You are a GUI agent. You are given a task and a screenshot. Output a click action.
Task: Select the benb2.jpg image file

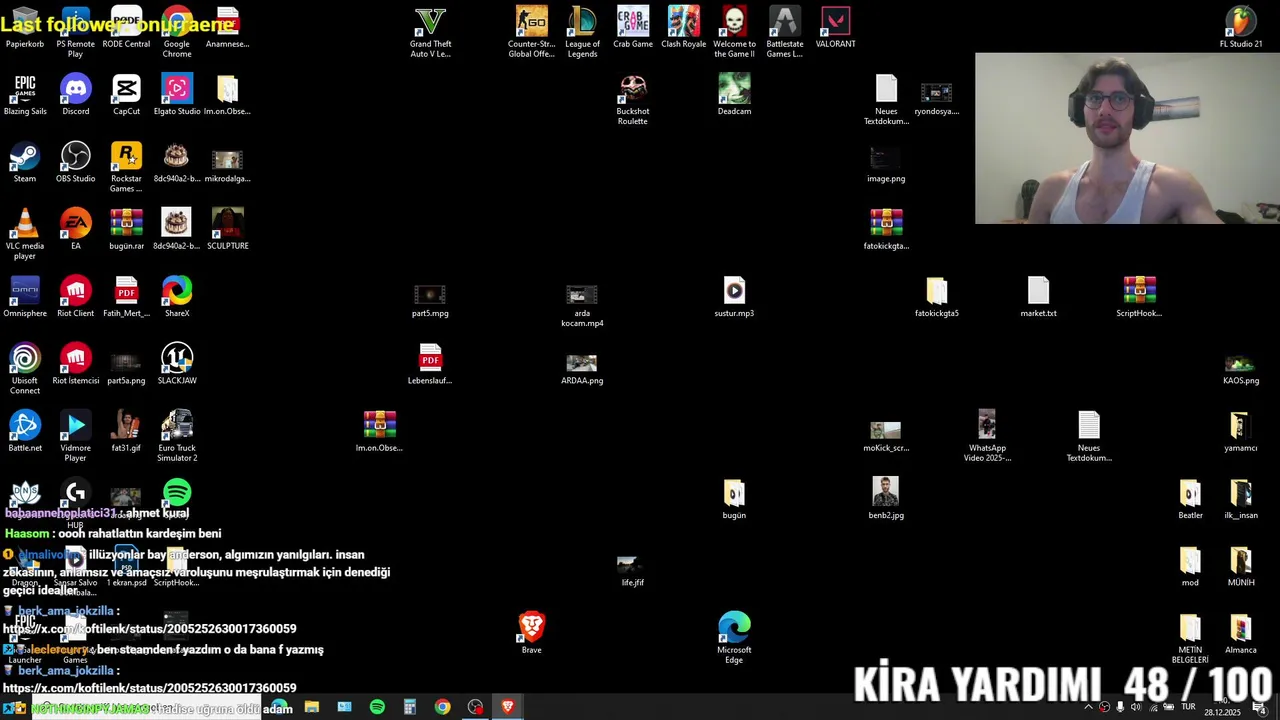pos(886,498)
